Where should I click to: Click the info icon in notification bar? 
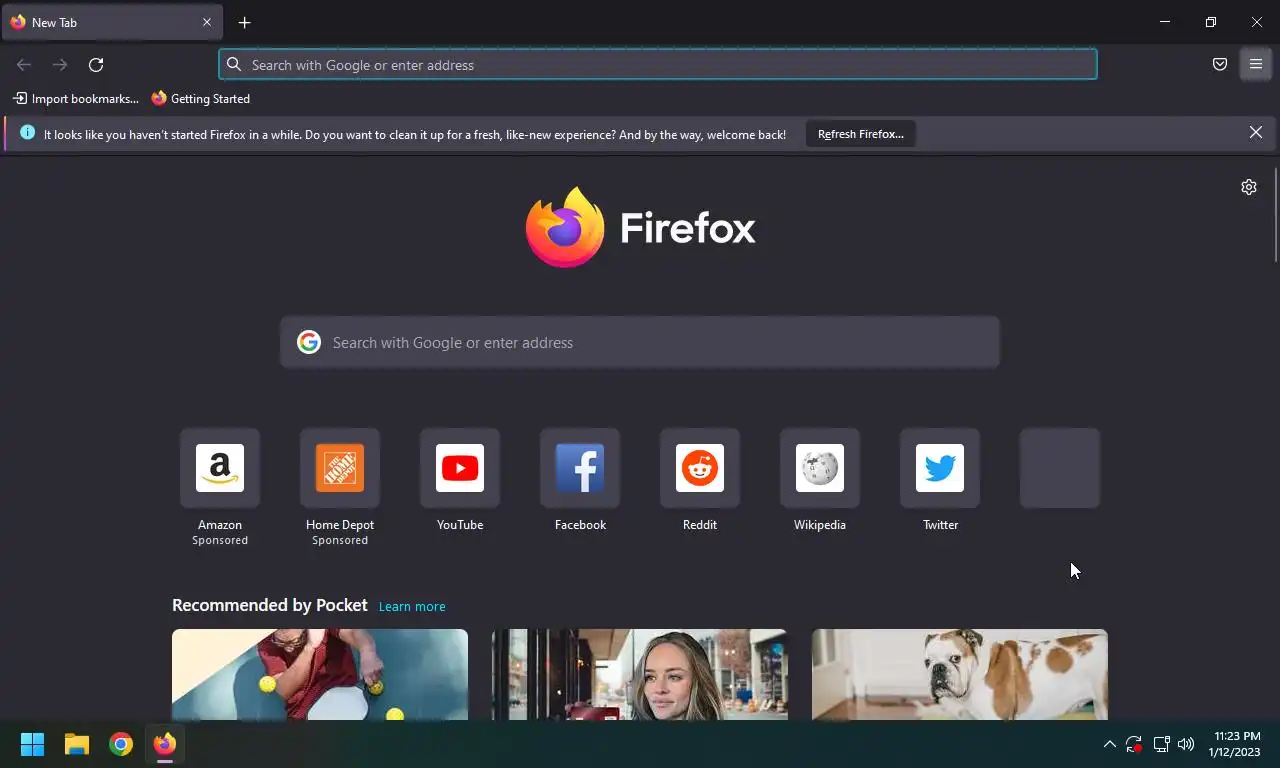coord(27,132)
